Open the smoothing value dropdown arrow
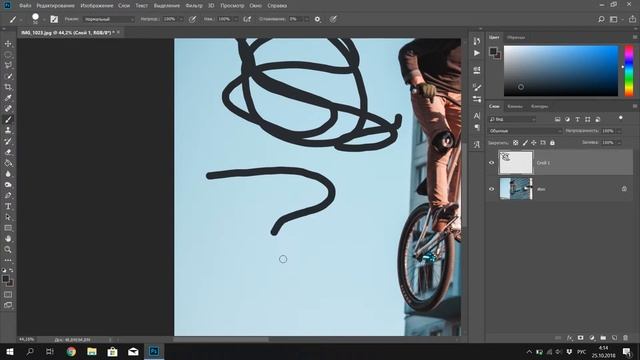 (x=306, y=19)
